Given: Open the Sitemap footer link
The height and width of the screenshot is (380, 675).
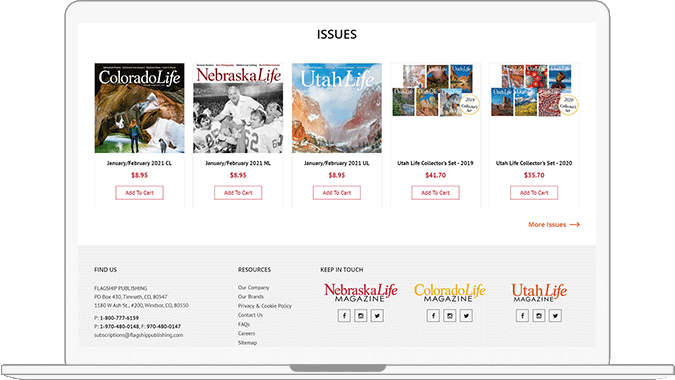Looking at the screenshot, I should [247, 343].
